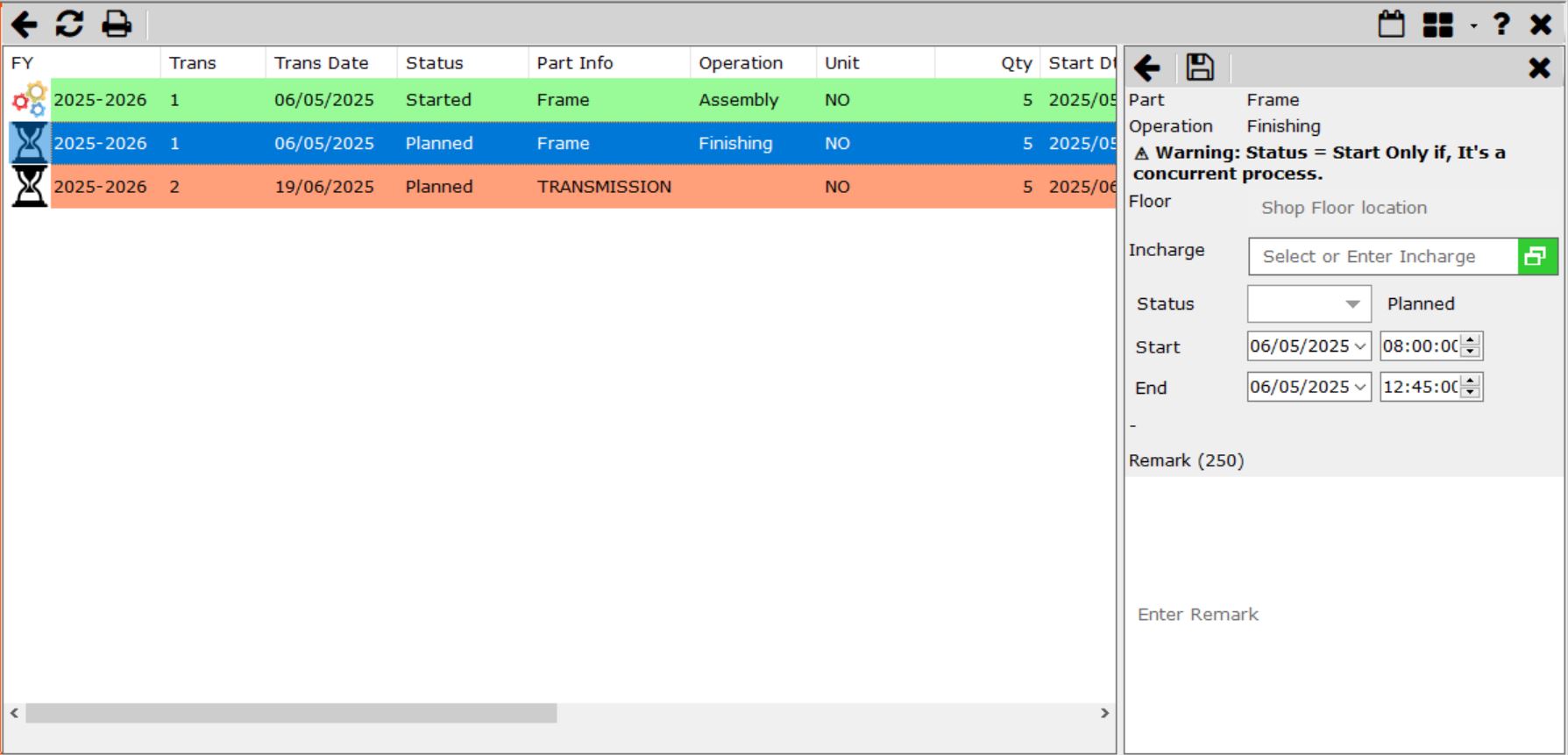The height and width of the screenshot is (755, 1568).
Task: Click the Part Info column header
Action: (x=574, y=63)
